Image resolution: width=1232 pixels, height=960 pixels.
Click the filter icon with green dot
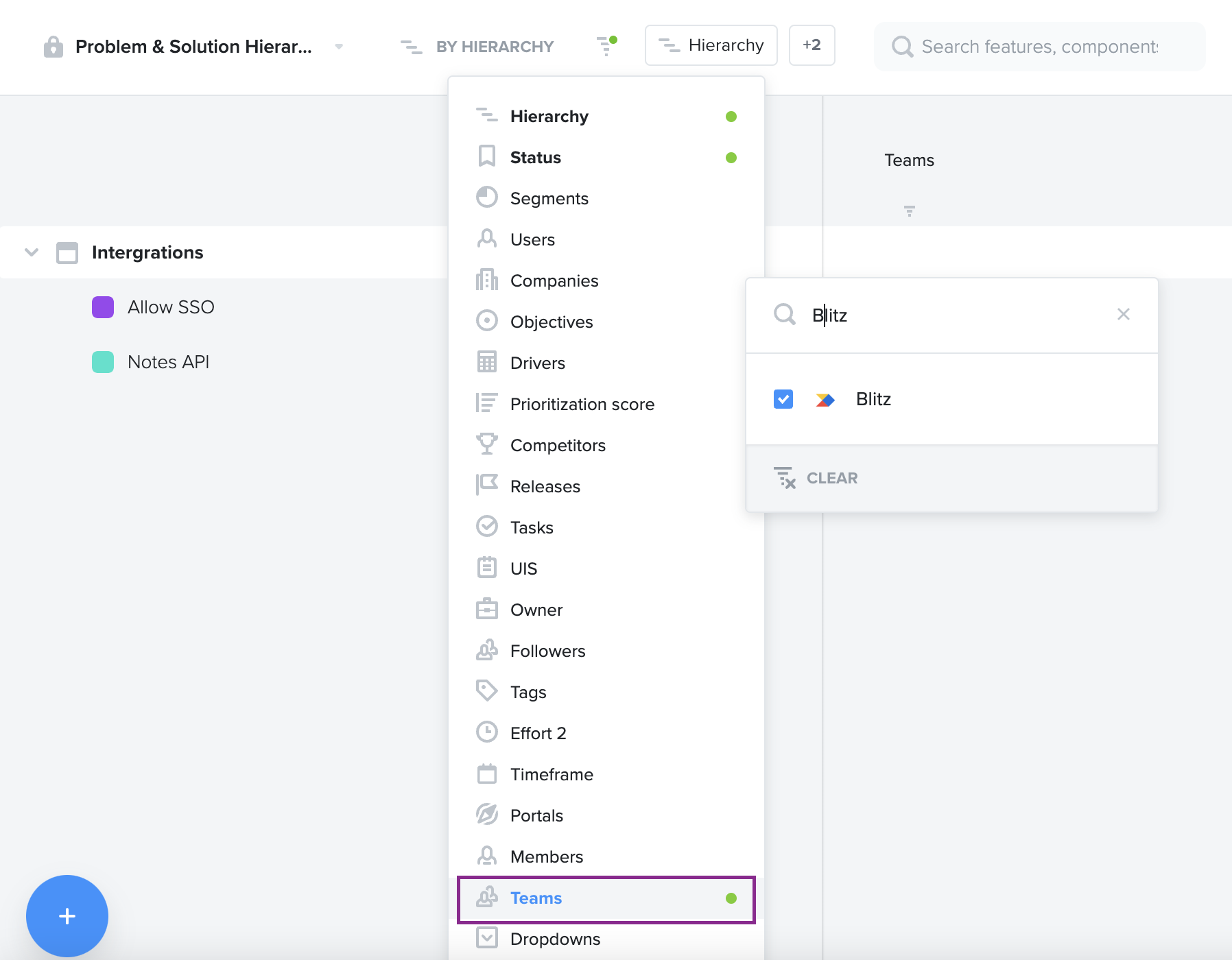pyautogui.click(x=606, y=45)
